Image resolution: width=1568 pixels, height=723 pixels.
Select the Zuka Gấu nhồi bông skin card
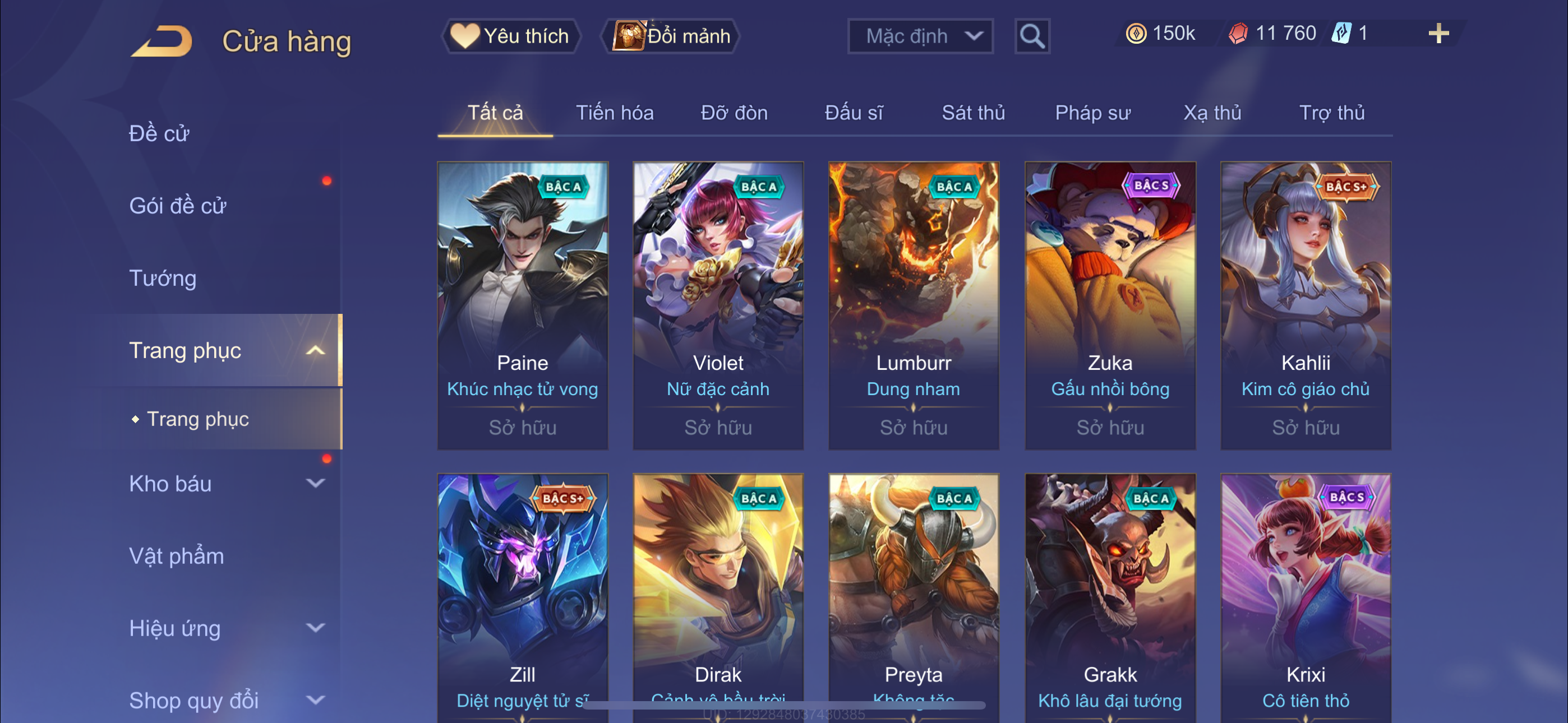pos(1110,305)
